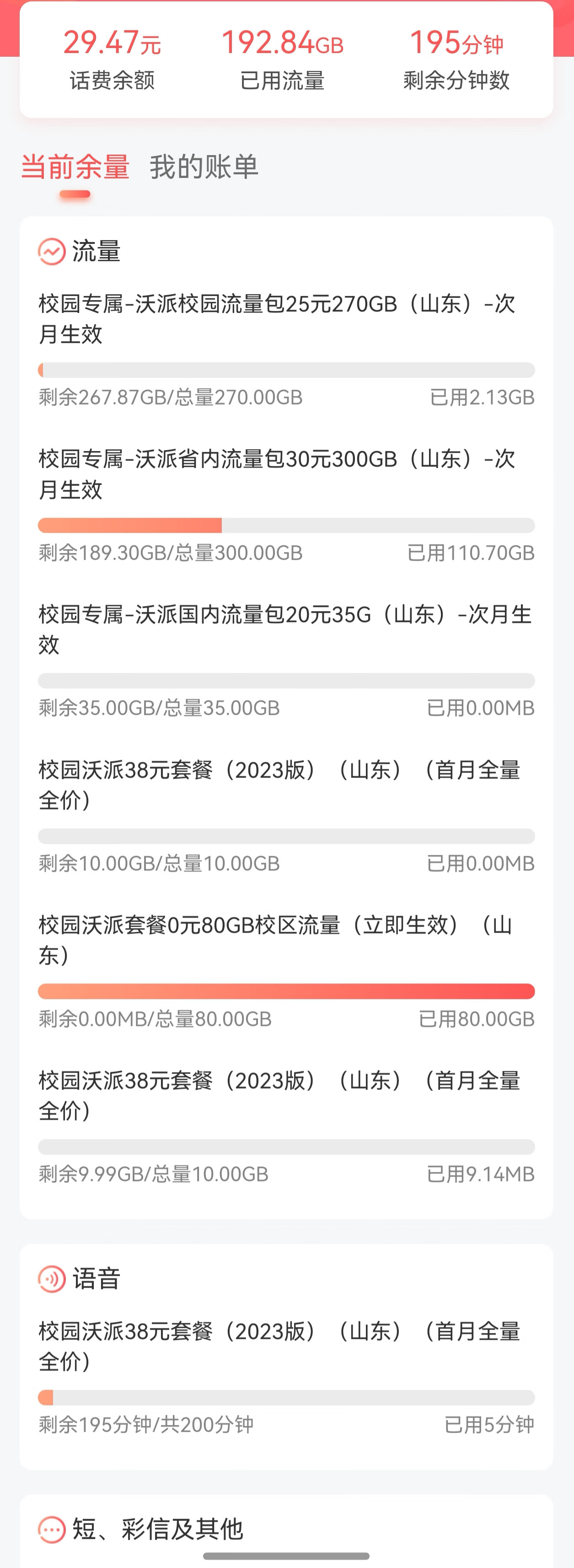Open the 29.47元 话费余额 balance
Screen dimensions: 574x1568
pos(112,59)
